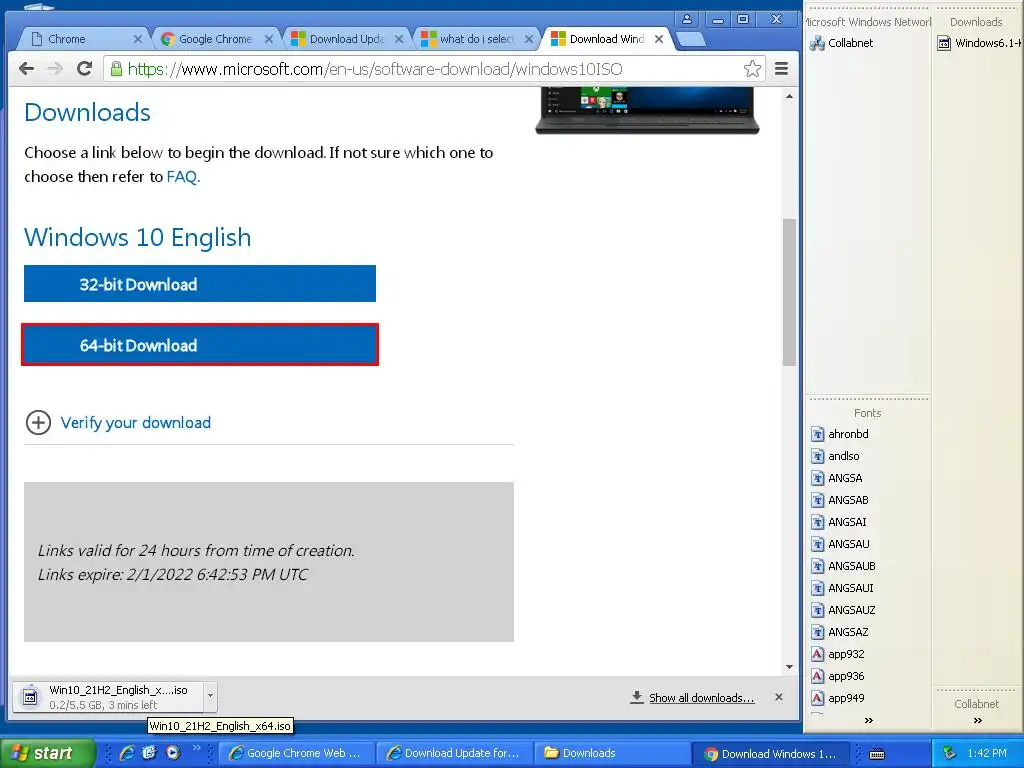Launch Internet Explorer from quick launch
Screen dimensions: 1024x768
[127, 753]
